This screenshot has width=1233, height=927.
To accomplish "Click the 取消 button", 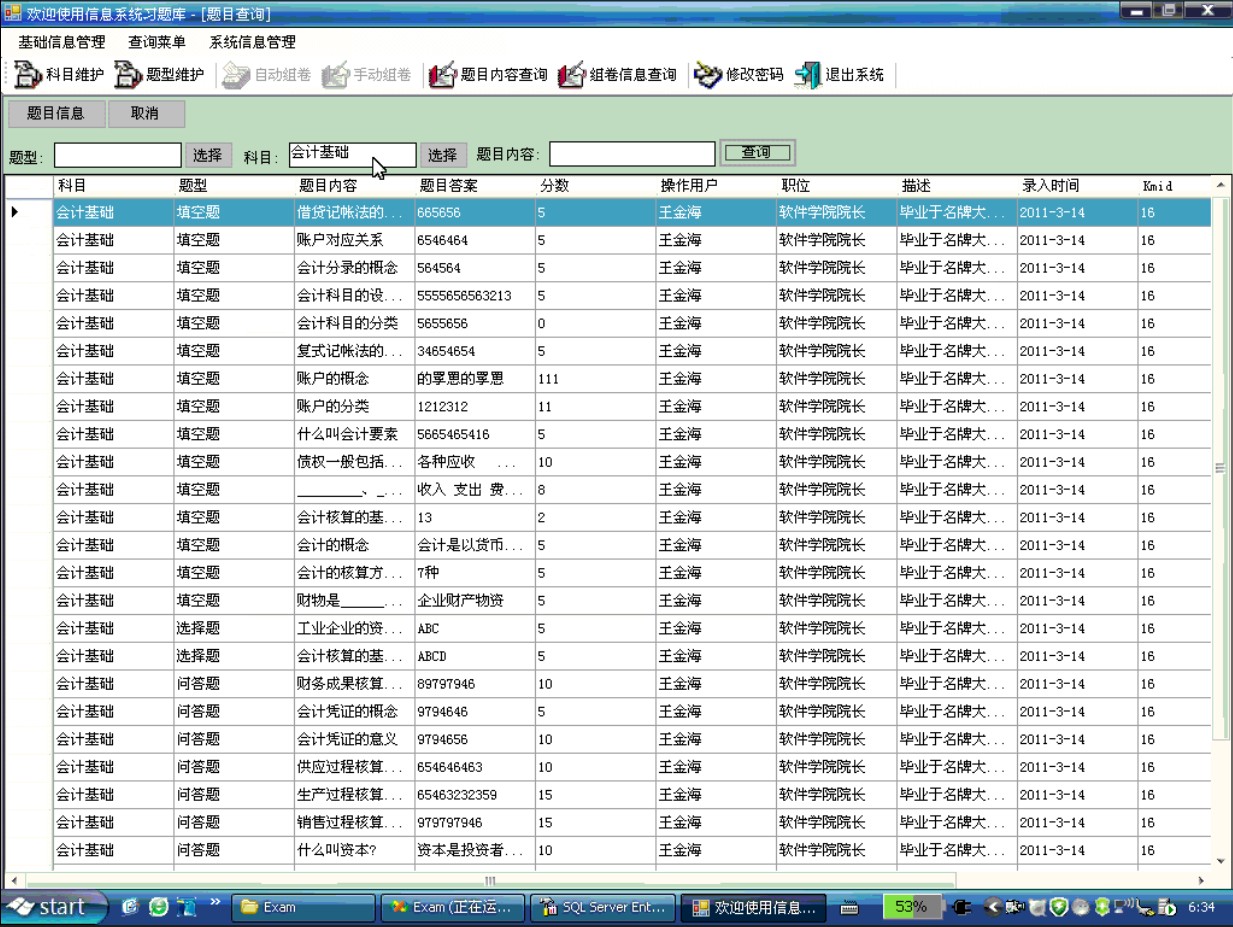I will pos(146,113).
